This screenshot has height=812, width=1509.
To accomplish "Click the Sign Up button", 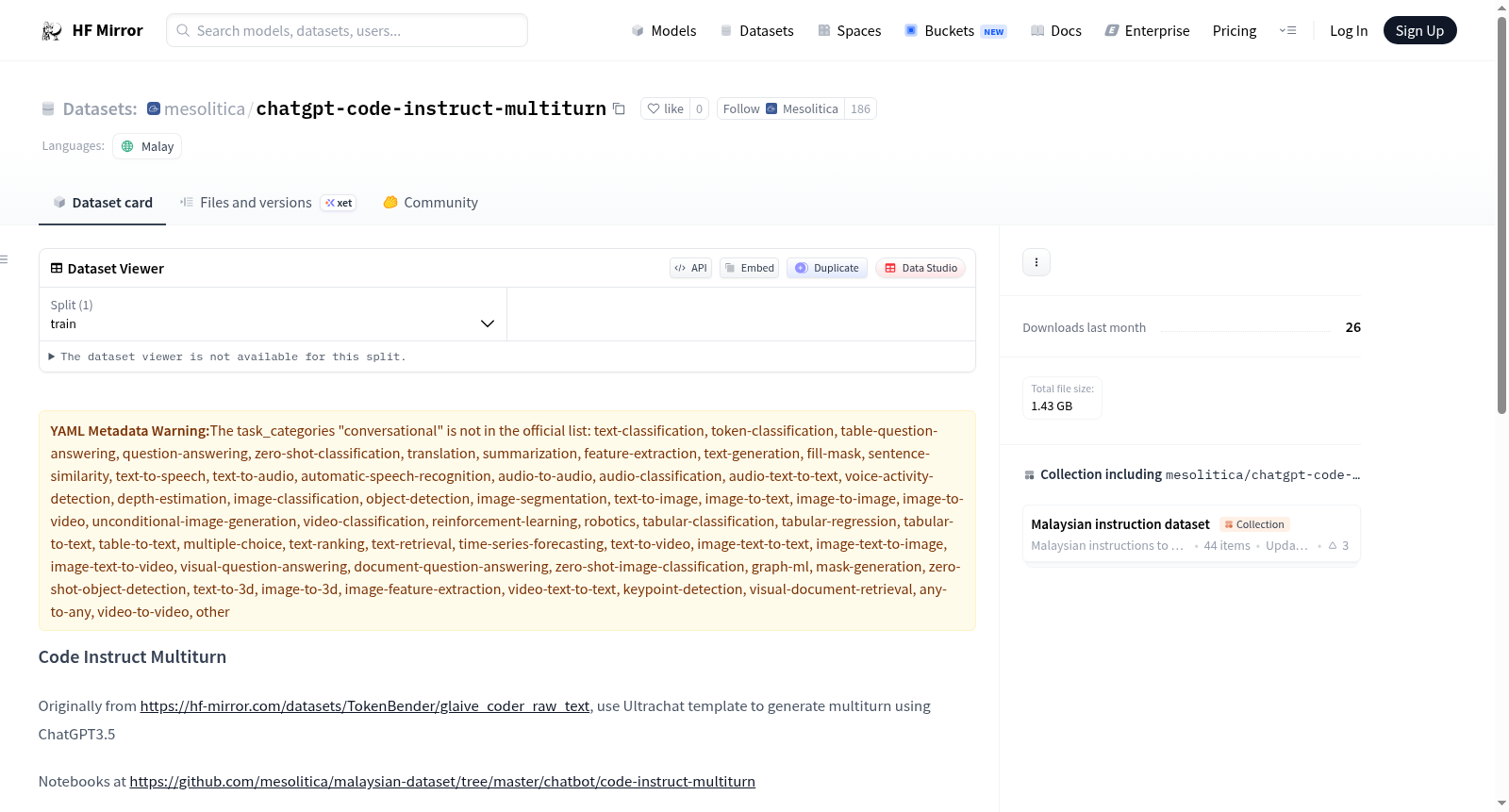I will coord(1419,30).
